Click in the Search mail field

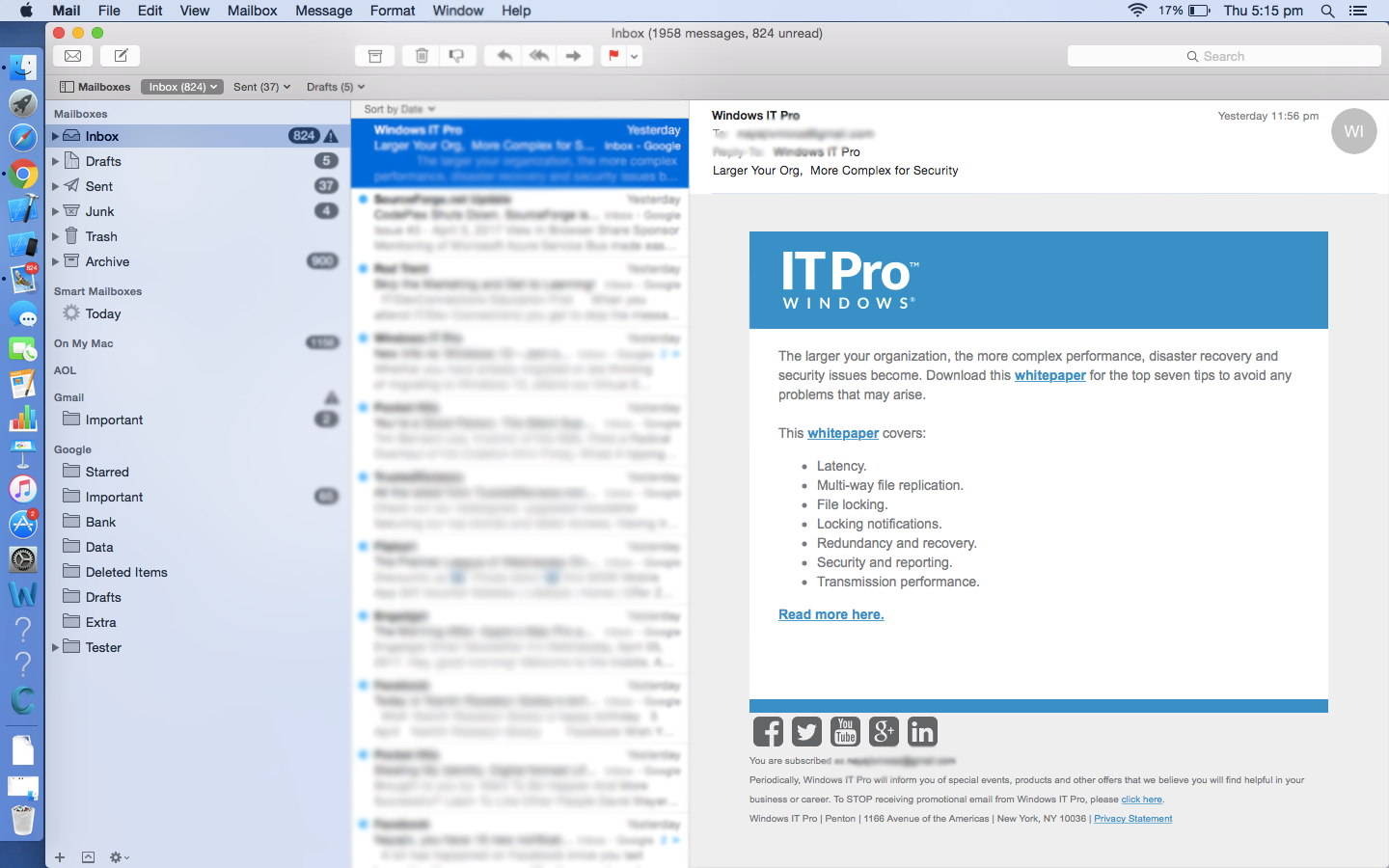tap(1224, 56)
